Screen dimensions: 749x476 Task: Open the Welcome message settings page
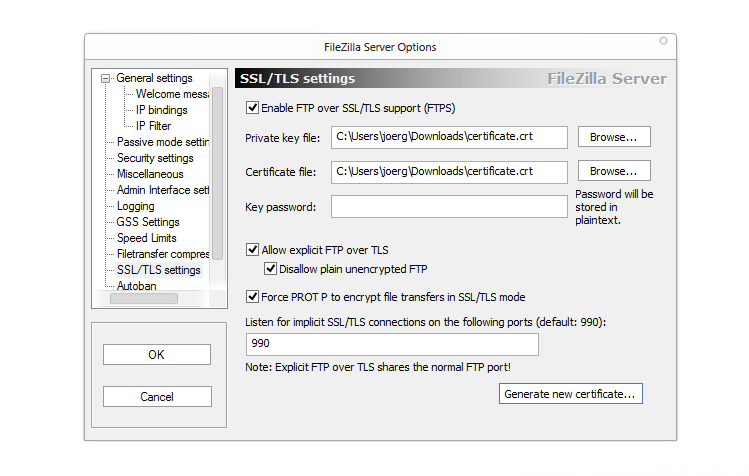coord(172,94)
